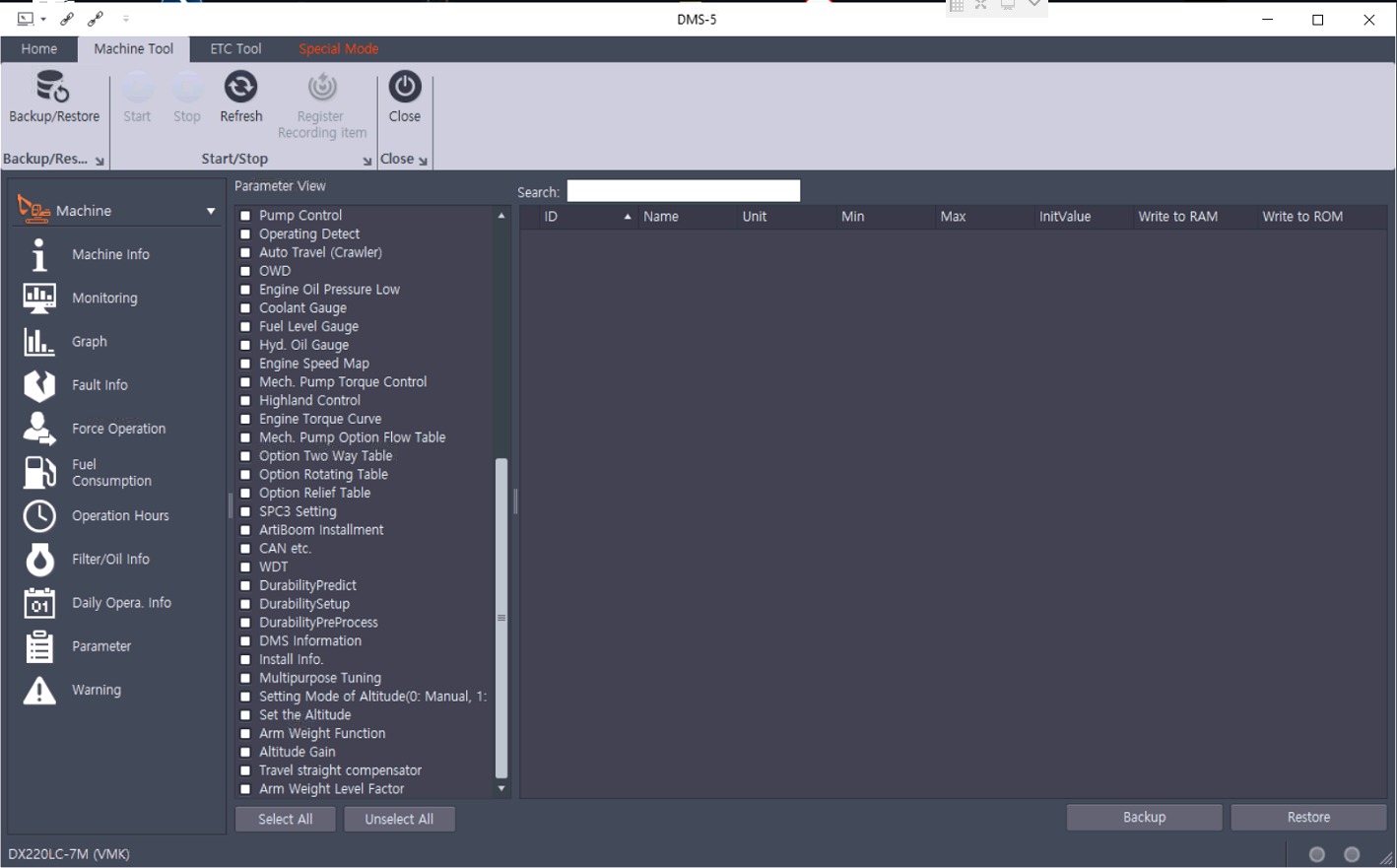The image size is (1397, 868).
Task: Click the Backup button
Action: pyautogui.click(x=1144, y=817)
